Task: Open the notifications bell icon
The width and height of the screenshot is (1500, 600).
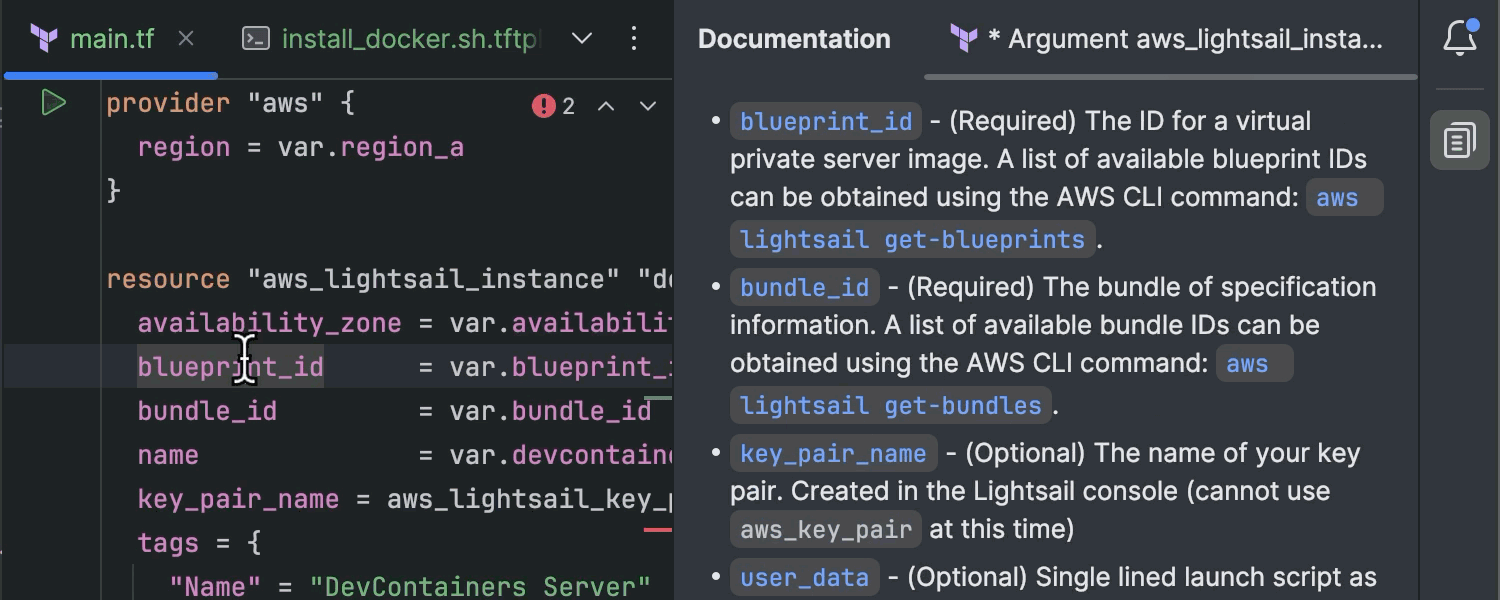Action: coord(1460,38)
